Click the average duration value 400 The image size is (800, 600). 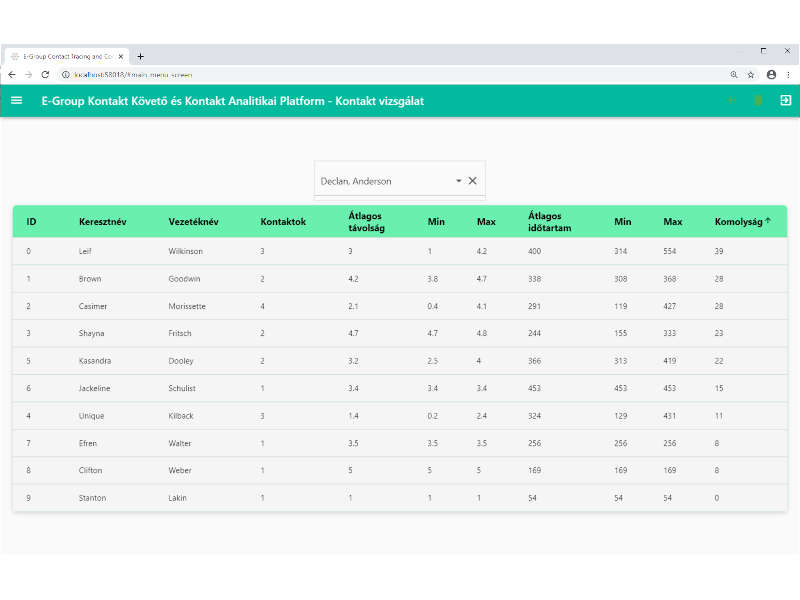[x=535, y=251]
